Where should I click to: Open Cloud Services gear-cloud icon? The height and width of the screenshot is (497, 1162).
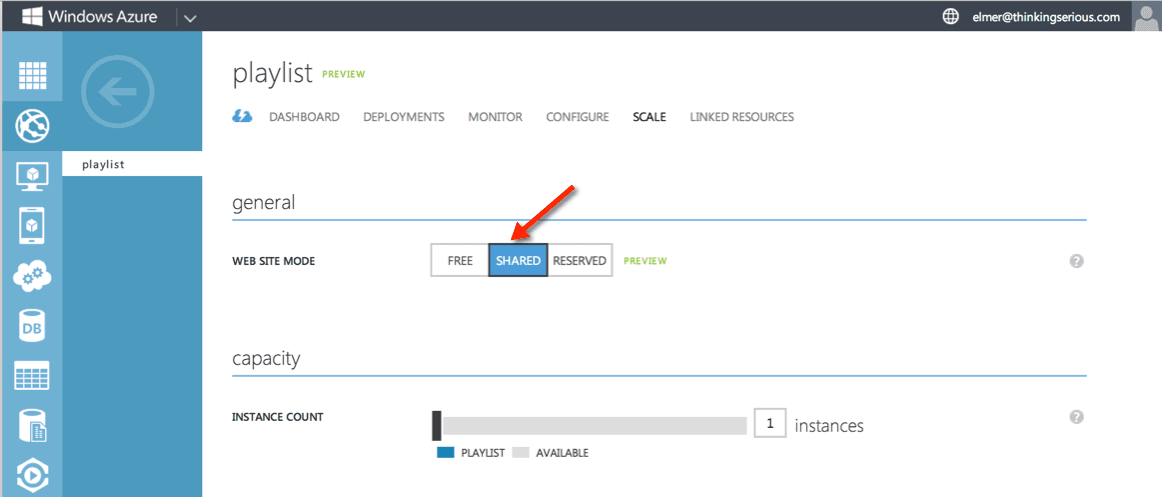click(33, 276)
